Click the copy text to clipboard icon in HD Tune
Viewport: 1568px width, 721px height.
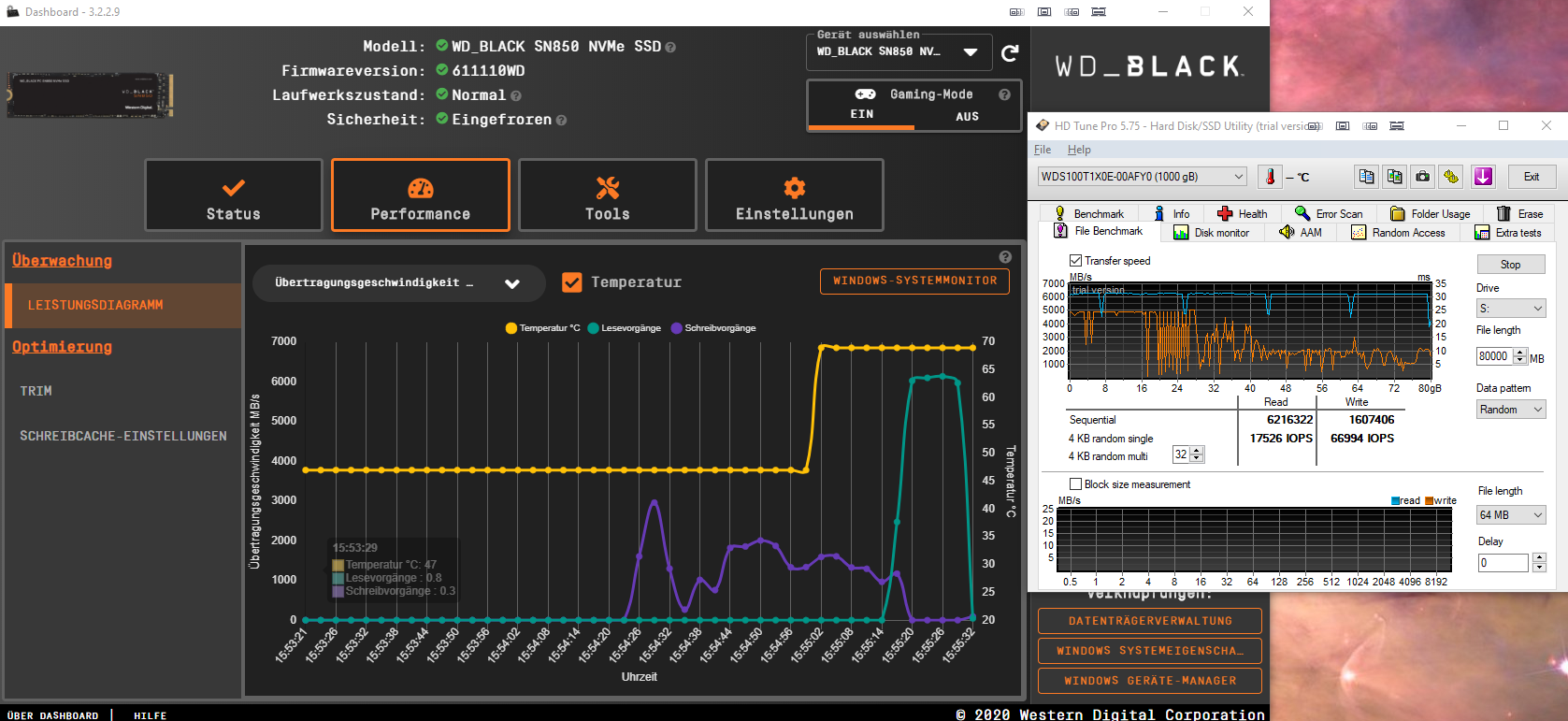click(x=1366, y=177)
